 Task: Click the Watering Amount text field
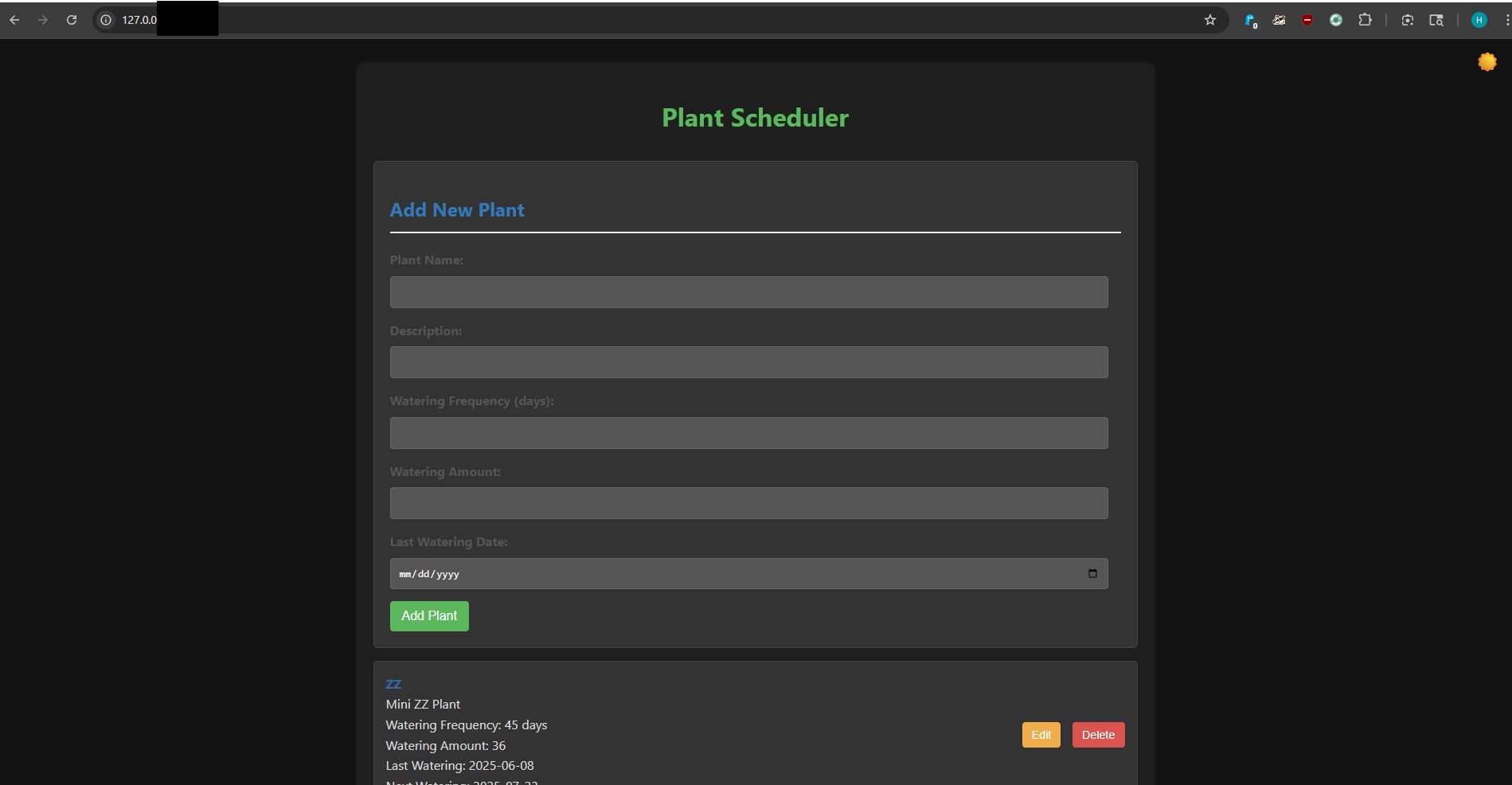click(x=748, y=503)
